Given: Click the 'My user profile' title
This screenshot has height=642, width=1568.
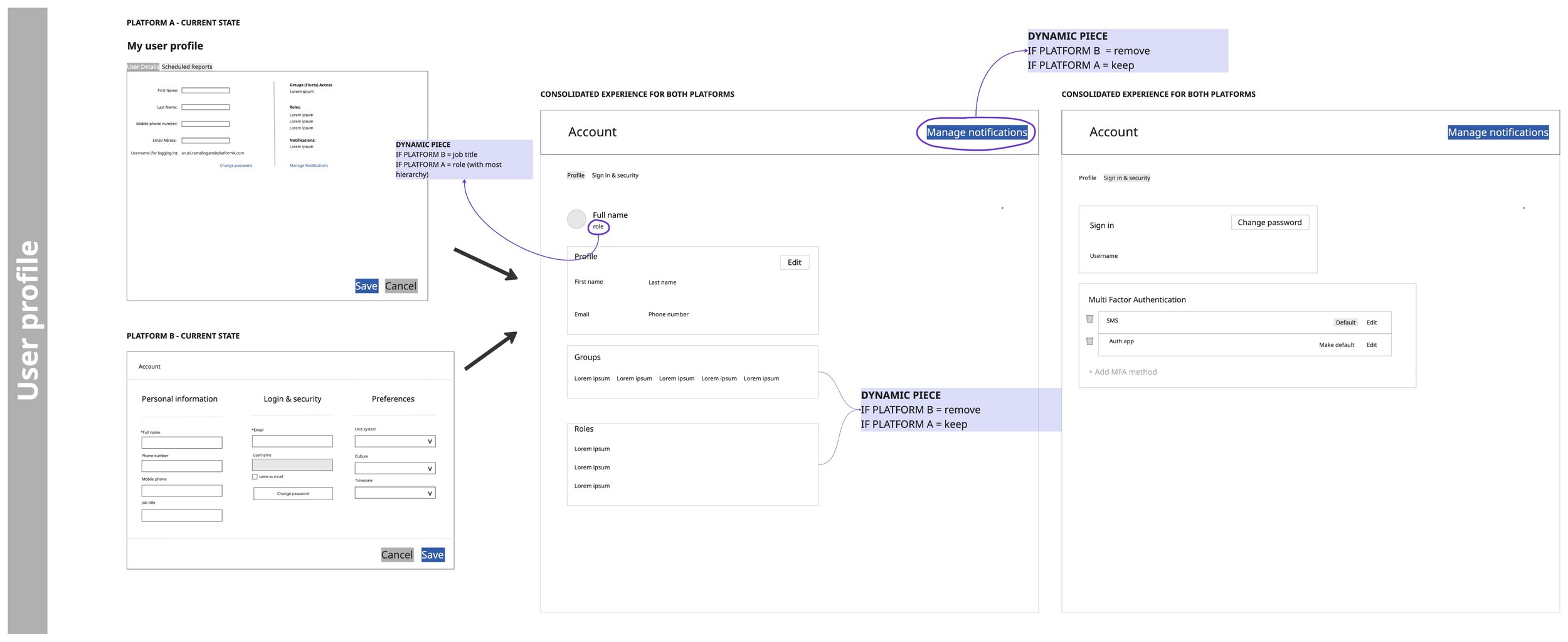Looking at the screenshot, I should (165, 46).
